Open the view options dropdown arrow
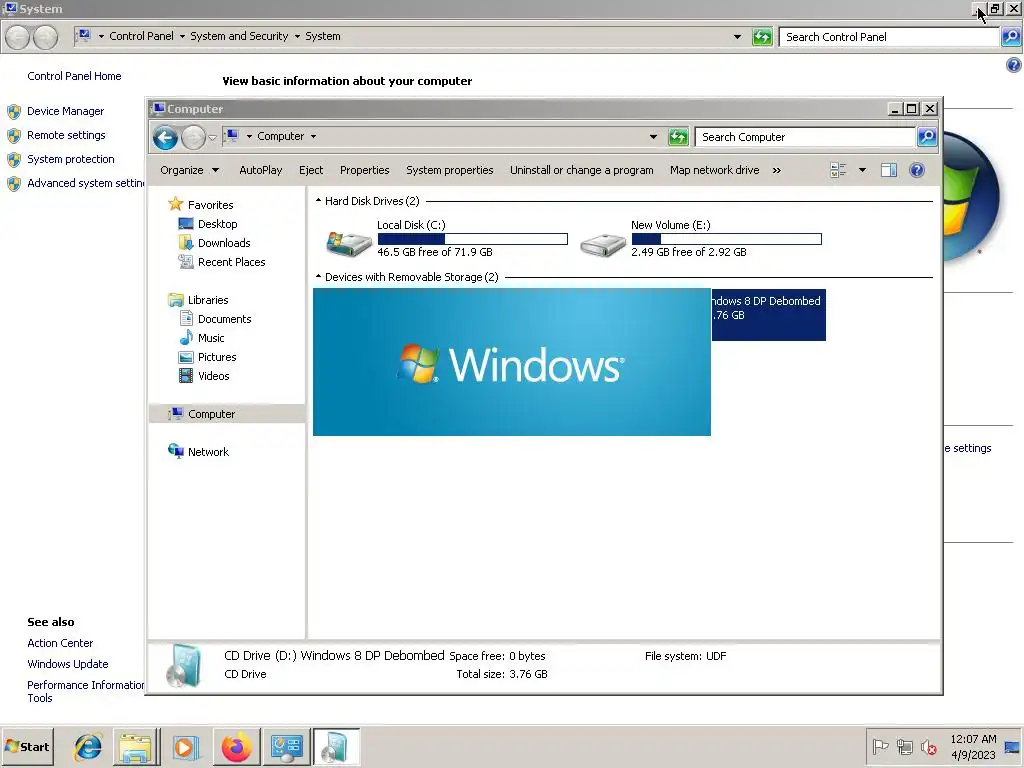The height and width of the screenshot is (768, 1024). click(x=862, y=170)
